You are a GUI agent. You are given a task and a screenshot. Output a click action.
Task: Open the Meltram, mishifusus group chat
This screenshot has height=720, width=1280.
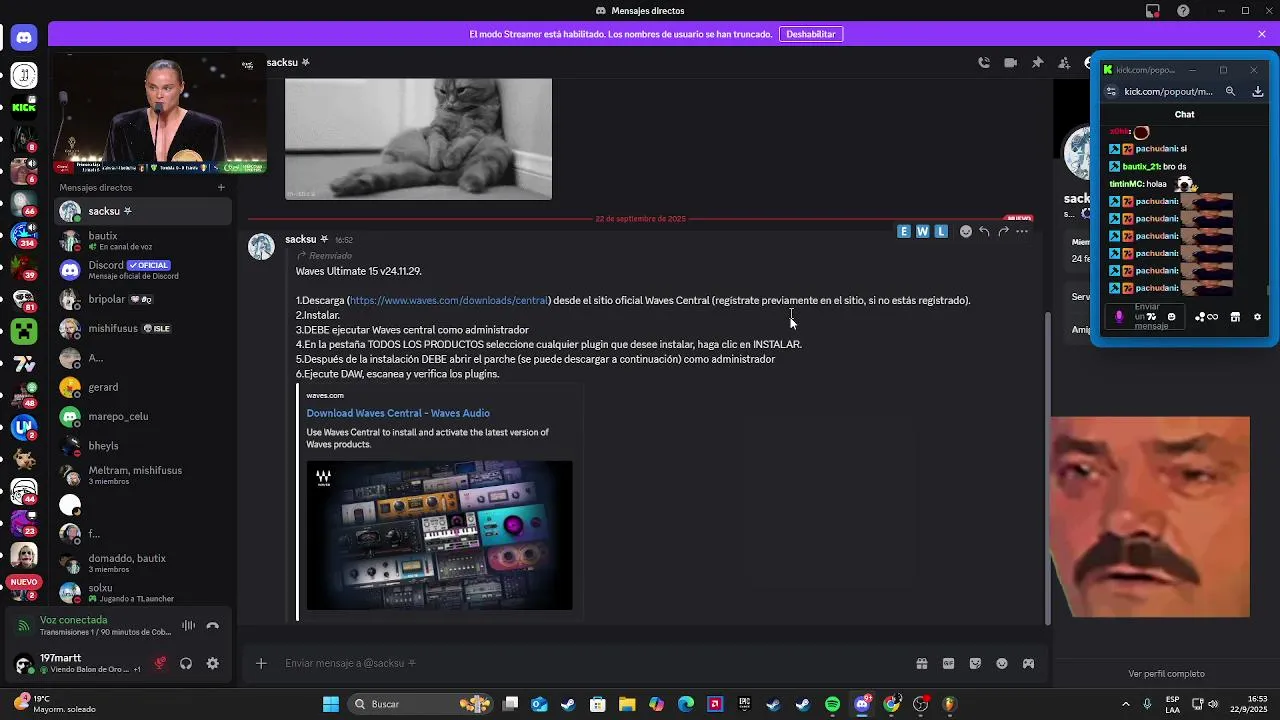tap(144, 475)
